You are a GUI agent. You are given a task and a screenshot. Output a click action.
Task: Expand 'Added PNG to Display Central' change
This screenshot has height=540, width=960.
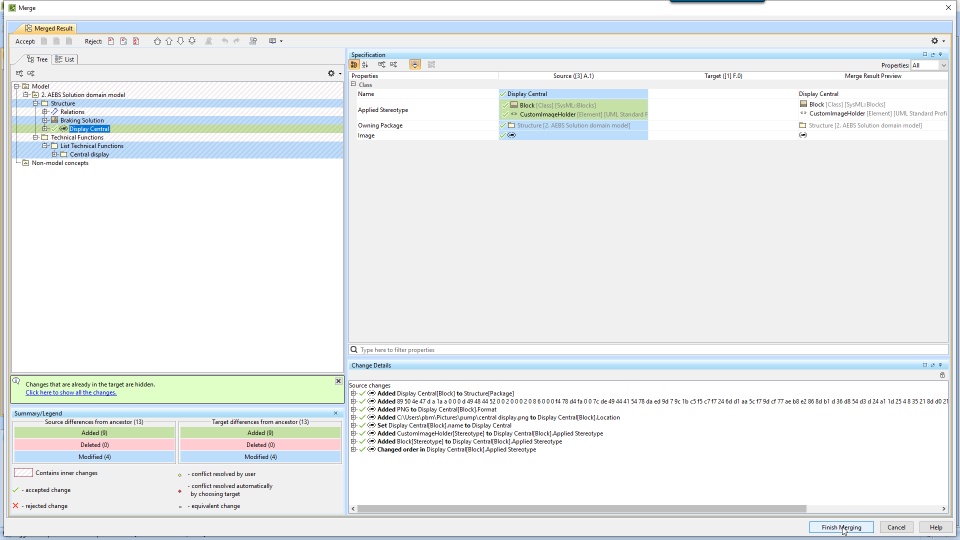click(x=353, y=410)
